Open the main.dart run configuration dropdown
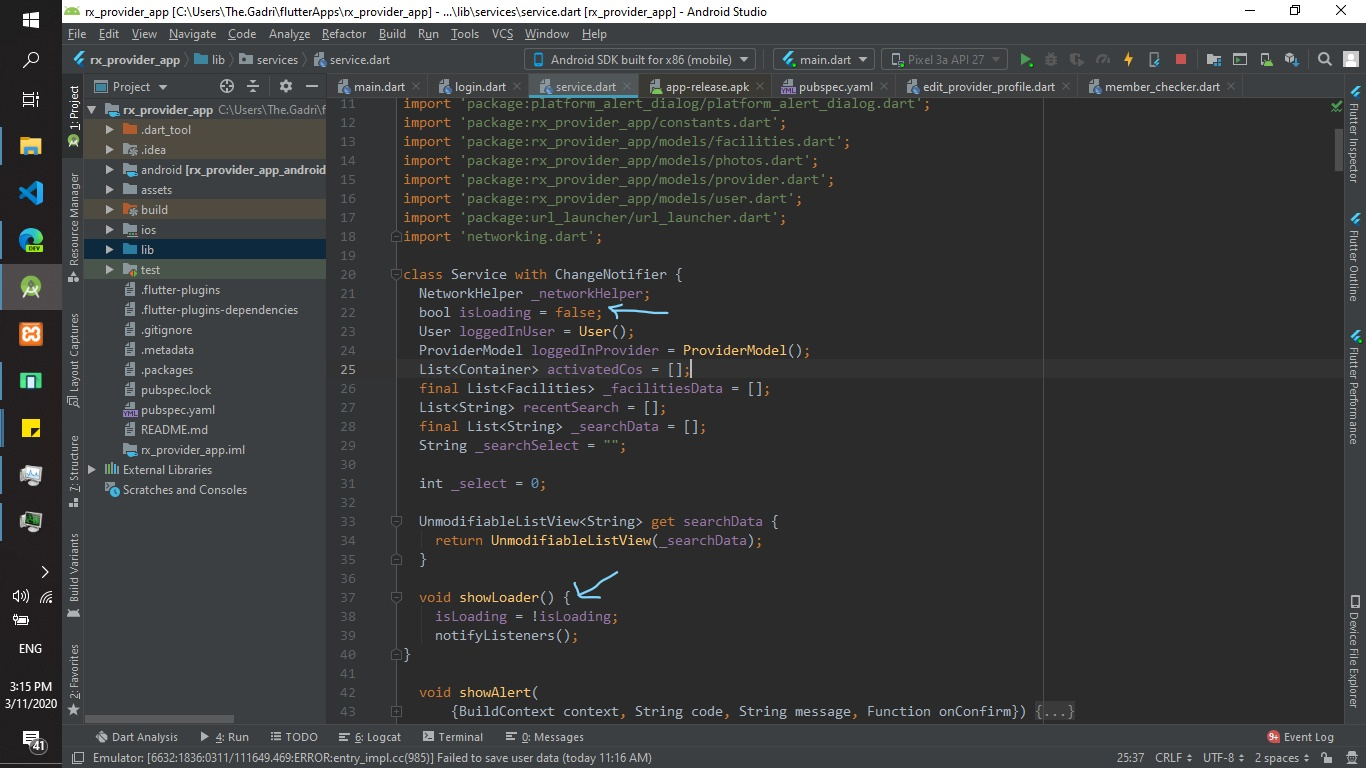 click(824, 60)
